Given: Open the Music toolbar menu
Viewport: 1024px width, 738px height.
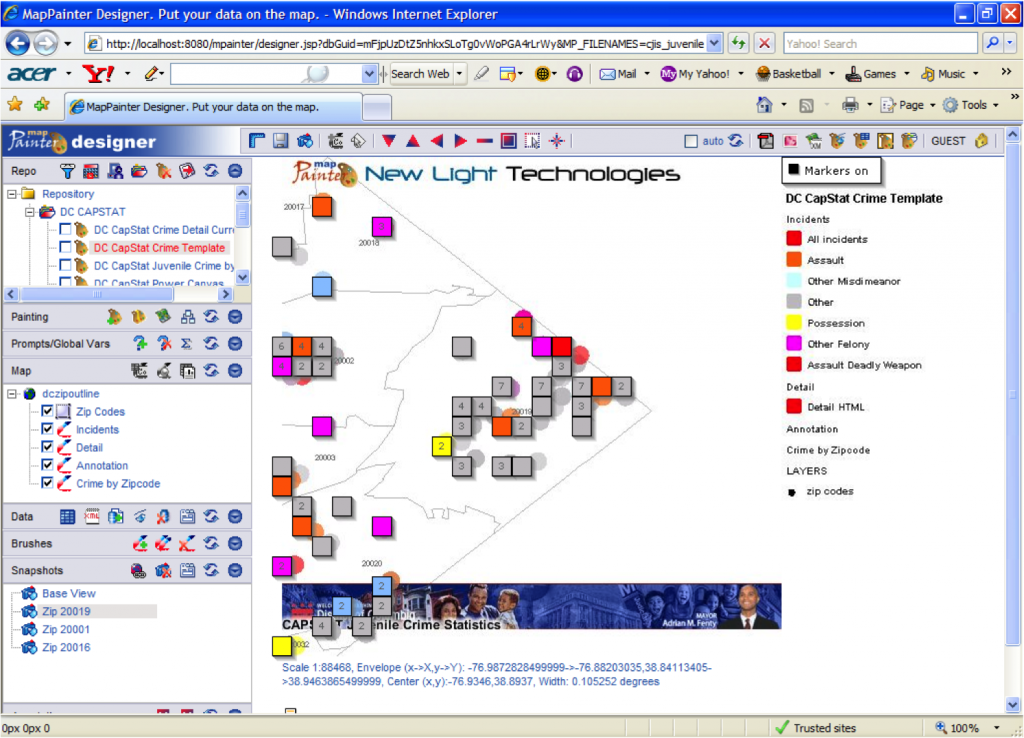Looking at the screenshot, I should pos(950,74).
